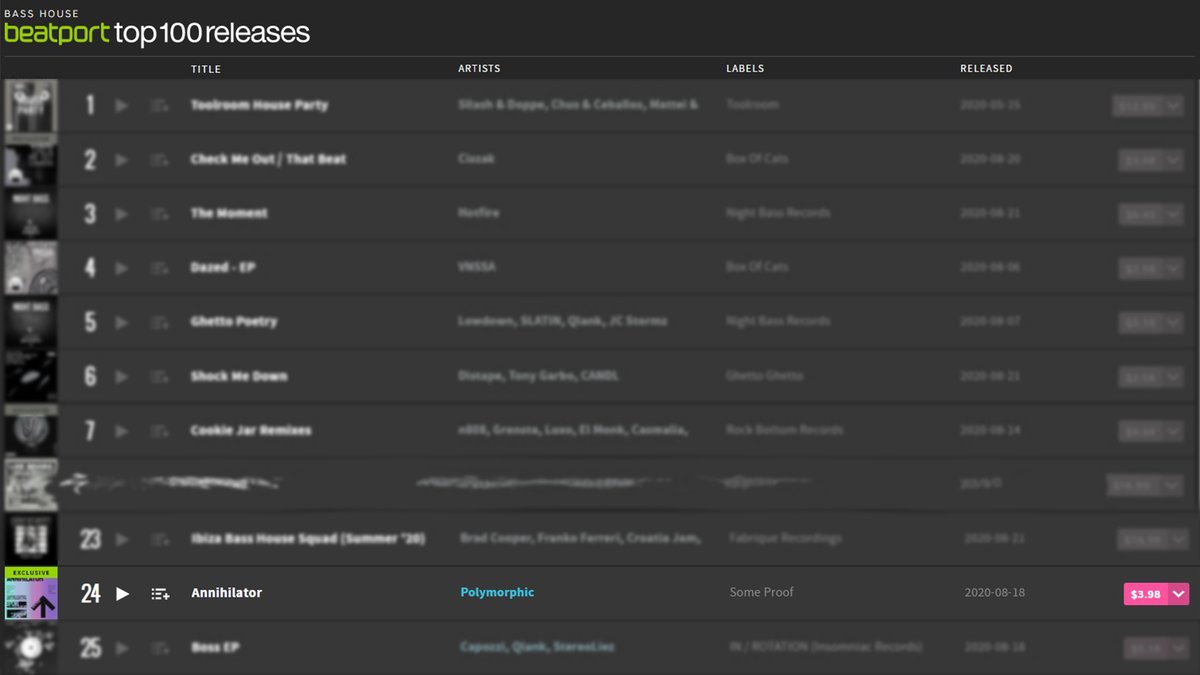Play Cookie Jar Remixes release
This screenshot has height=675, width=1200.
[122, 431]
